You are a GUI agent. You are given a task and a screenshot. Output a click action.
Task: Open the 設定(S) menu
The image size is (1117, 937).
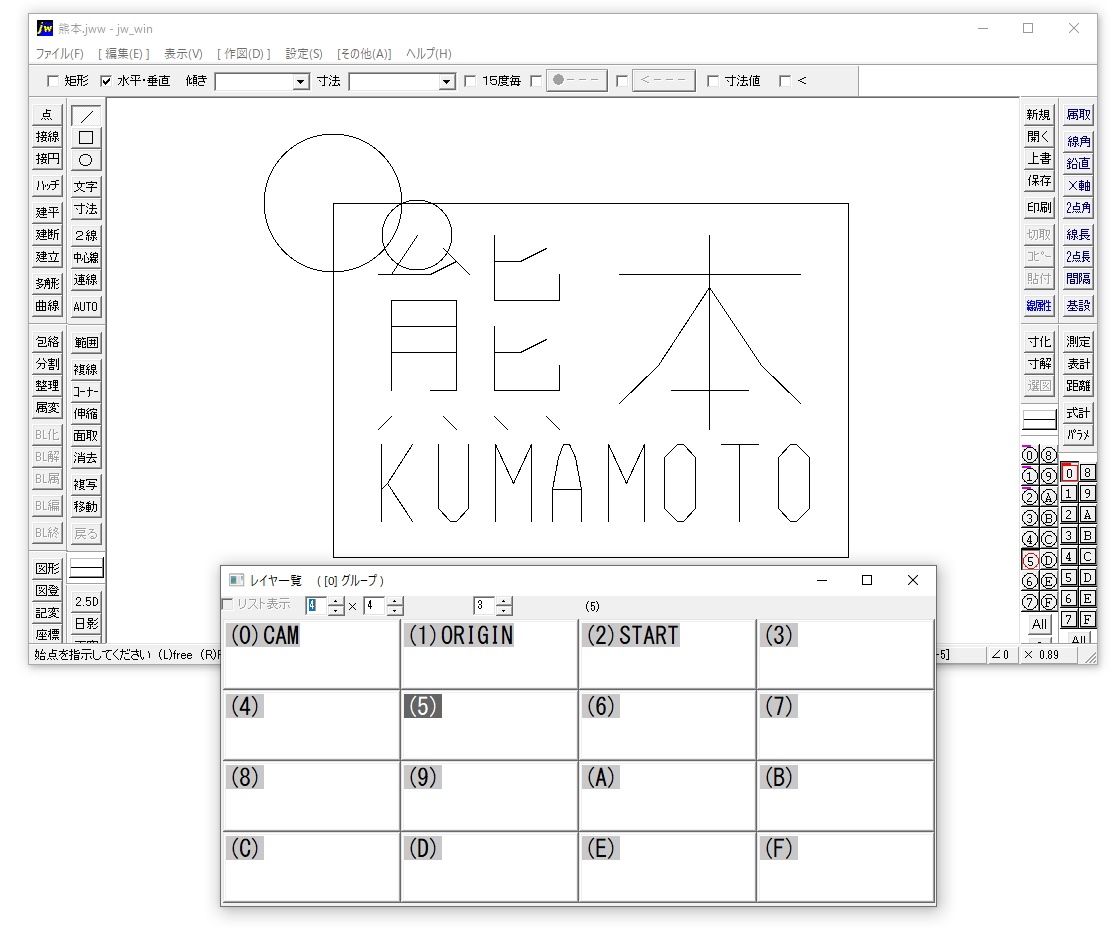click(x=304, y=54)
